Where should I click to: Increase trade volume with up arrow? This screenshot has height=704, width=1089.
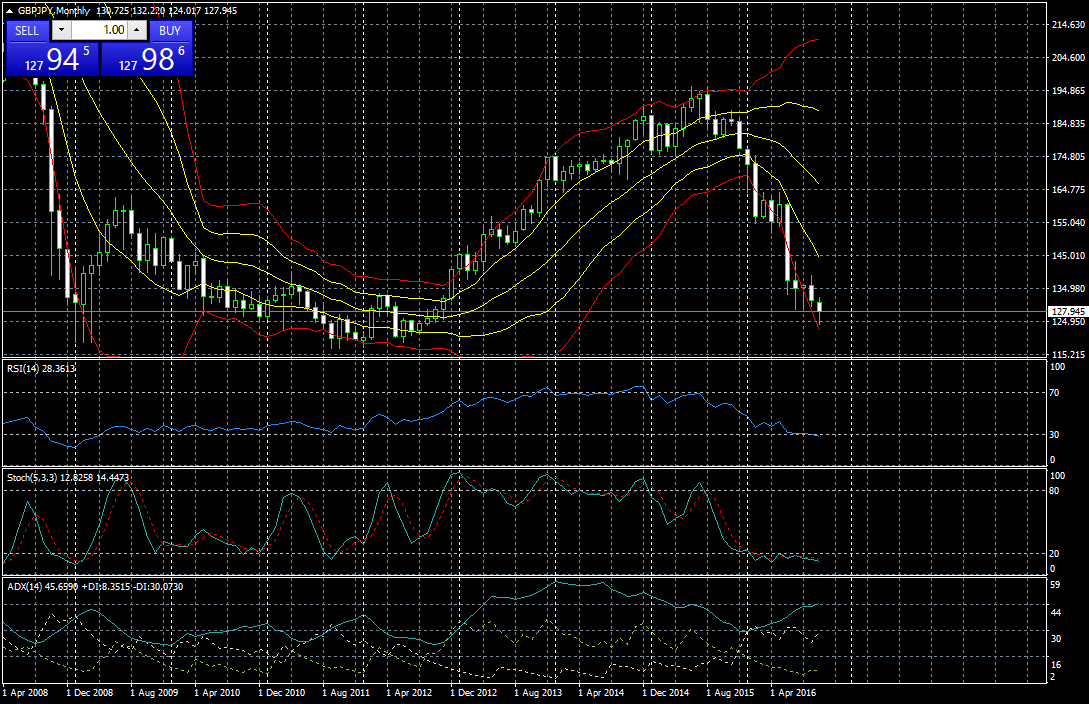click(x=137, y=30)
